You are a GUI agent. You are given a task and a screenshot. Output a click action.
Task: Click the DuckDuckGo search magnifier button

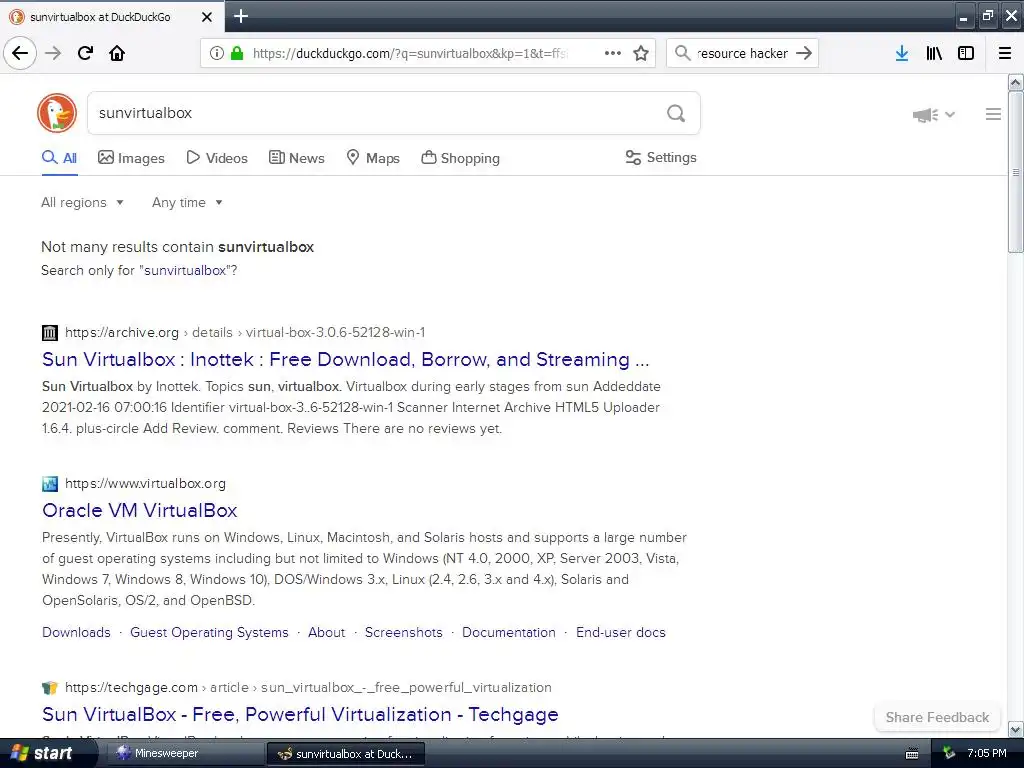click(x=676, y=113)
